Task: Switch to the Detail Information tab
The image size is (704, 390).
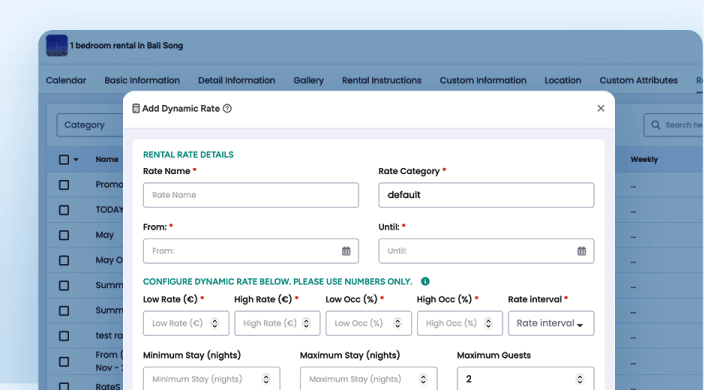Action: tap(237, 80)
